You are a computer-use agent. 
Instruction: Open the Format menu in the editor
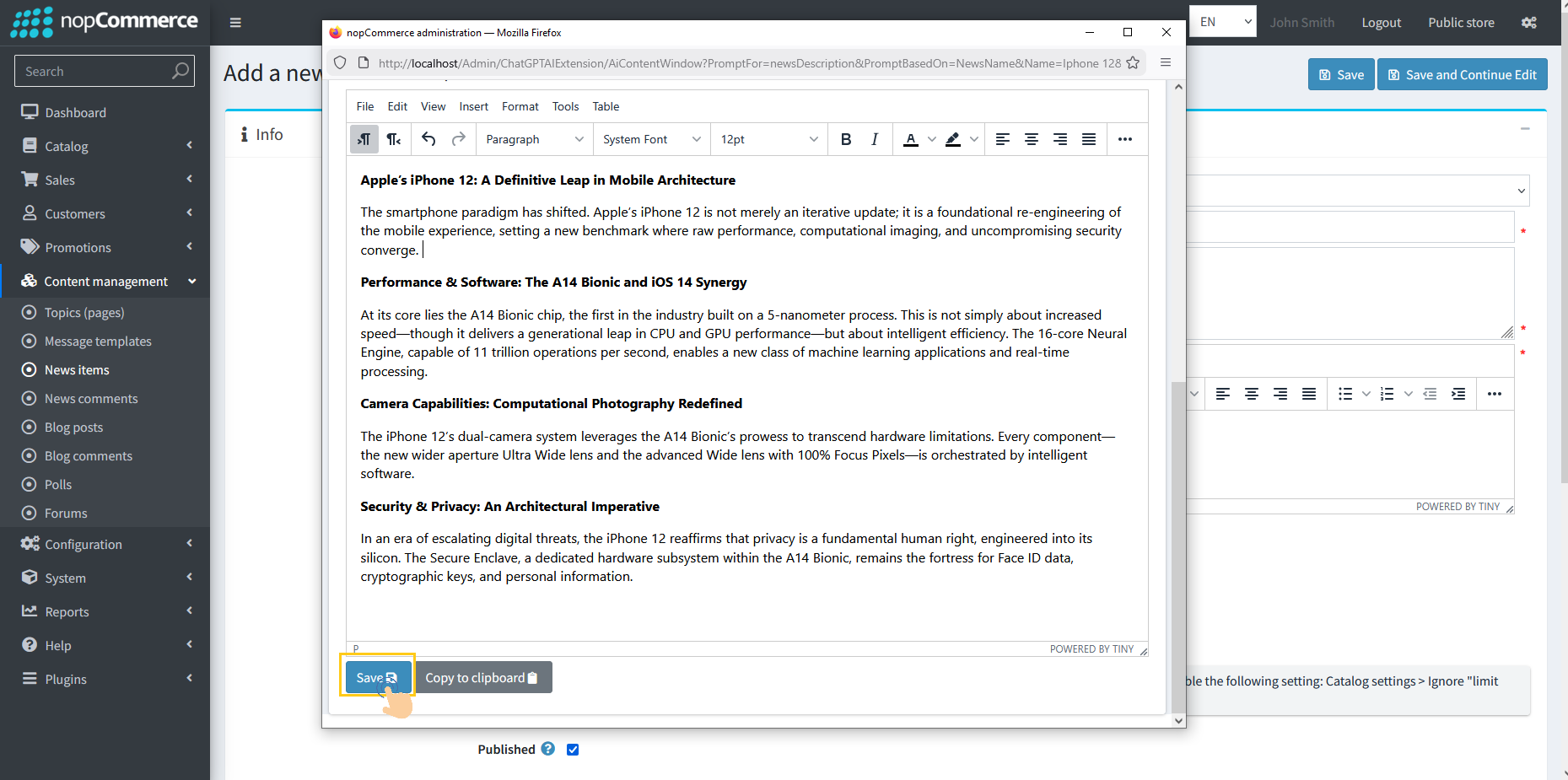(x=520, y=106)
